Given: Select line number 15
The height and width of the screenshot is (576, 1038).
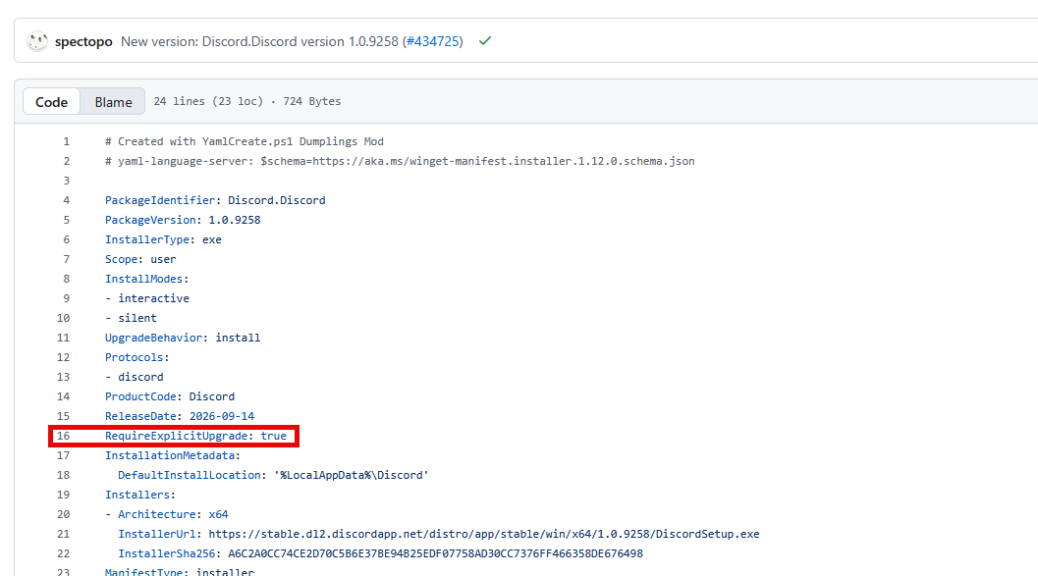Looking at the screenshot, I should point(63,416).
